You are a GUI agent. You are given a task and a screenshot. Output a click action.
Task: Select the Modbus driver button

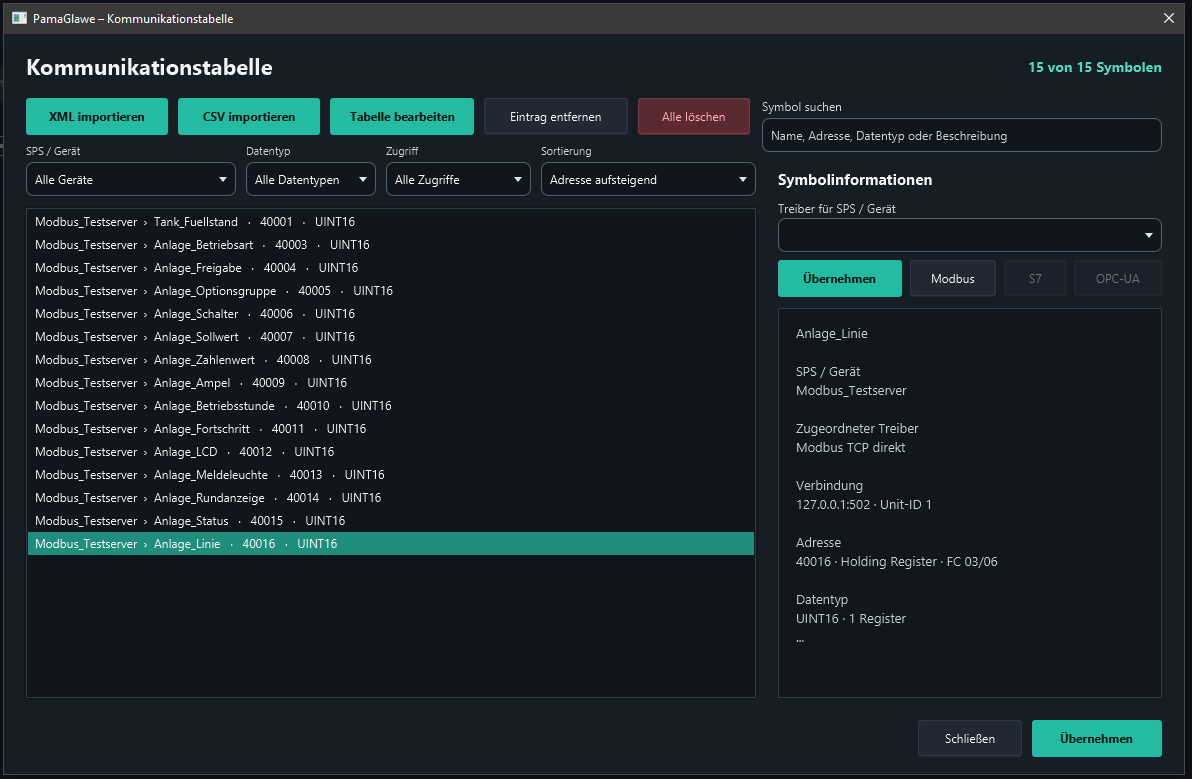pyautogui.click(x=953, y=278)
